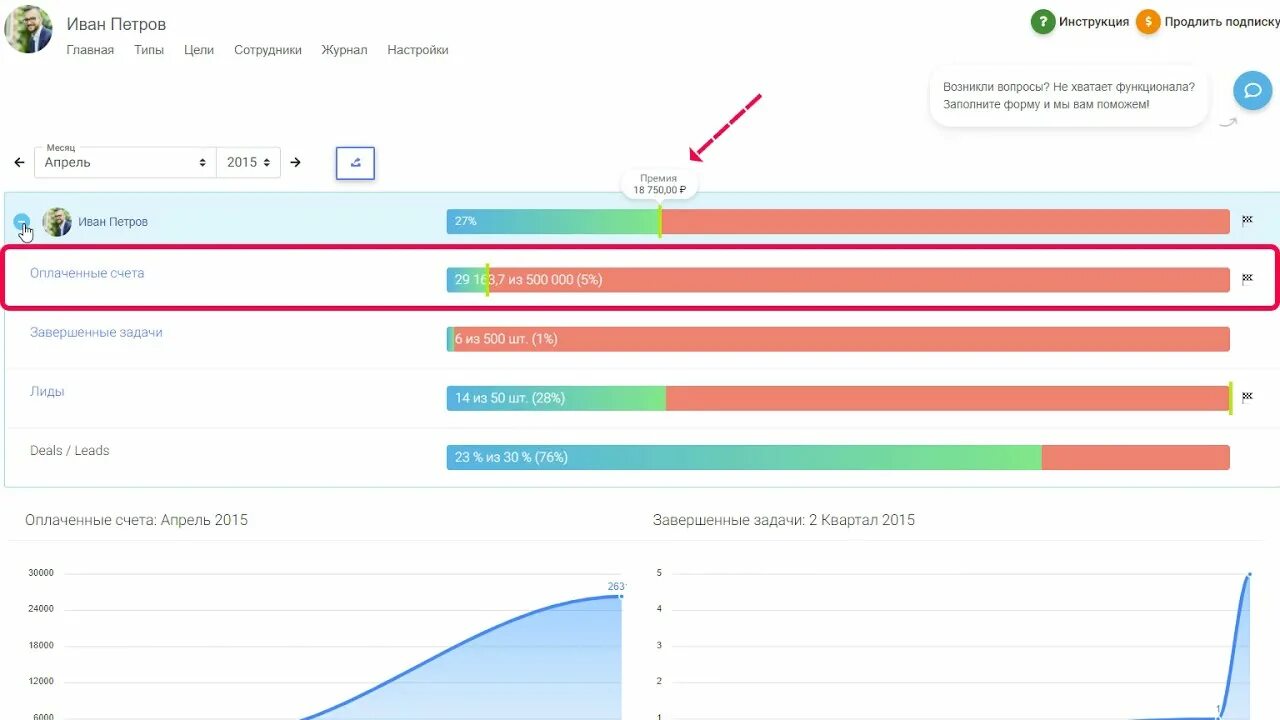Open the Настройки menu item
This screenshot has width=1280, height=720.
coord(418,50)
